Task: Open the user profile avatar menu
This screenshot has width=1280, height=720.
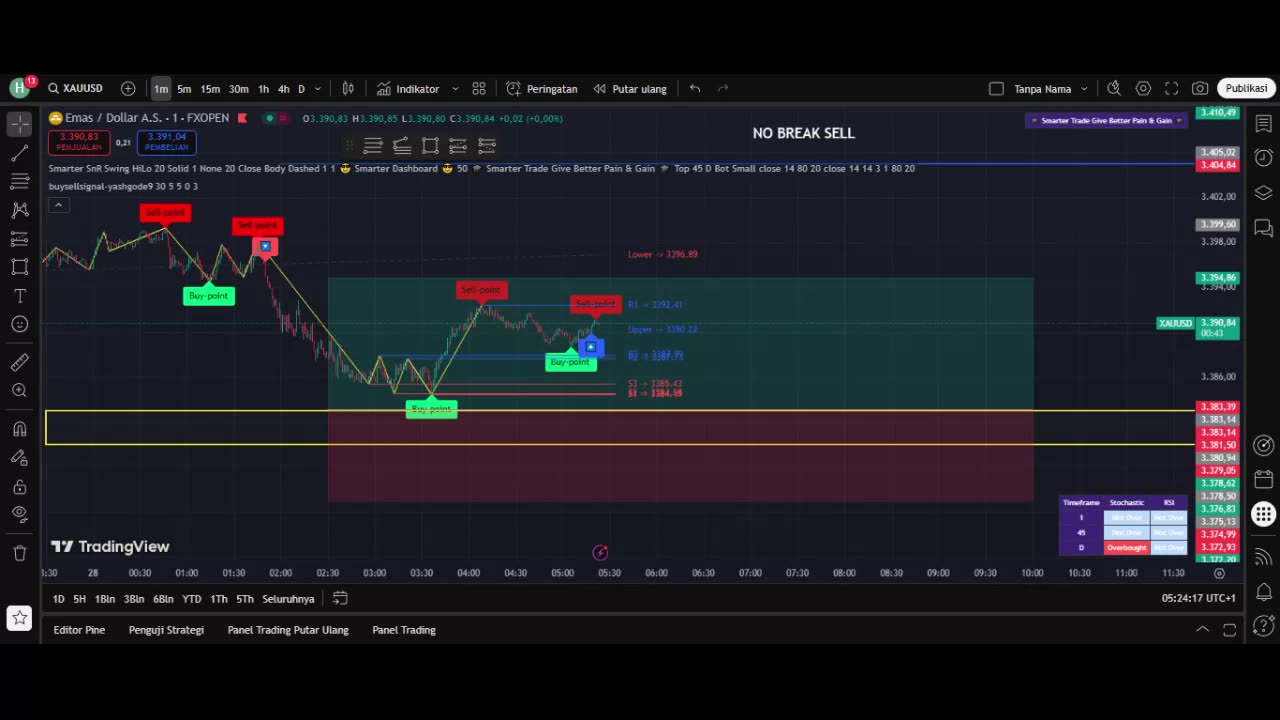Action: [19, 88]
